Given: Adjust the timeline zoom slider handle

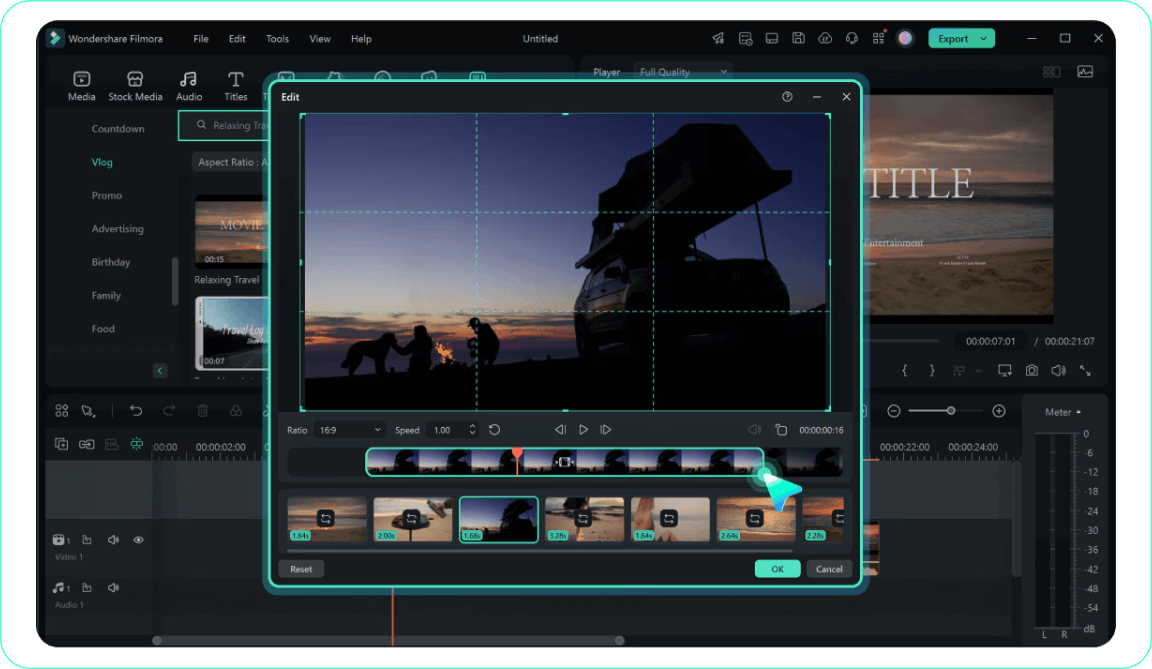Looking at the screenshot, I should point(951,411).
